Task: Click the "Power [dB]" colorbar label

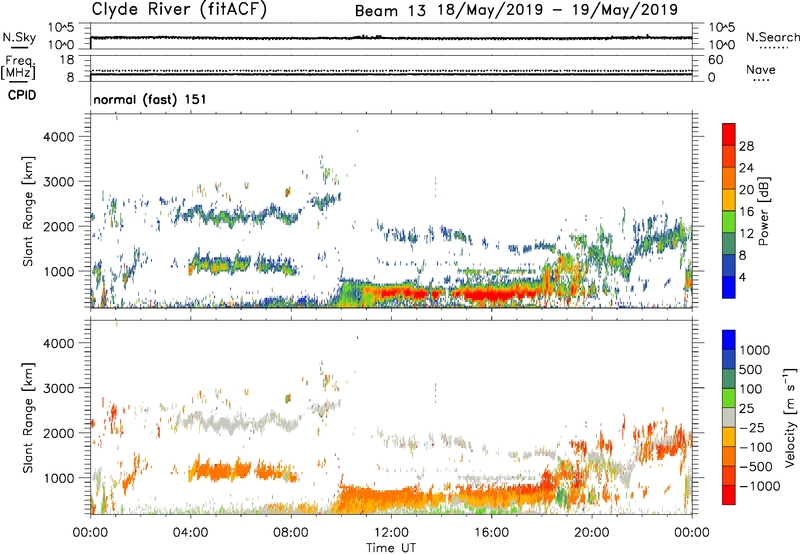Action: tap(763, 211)
